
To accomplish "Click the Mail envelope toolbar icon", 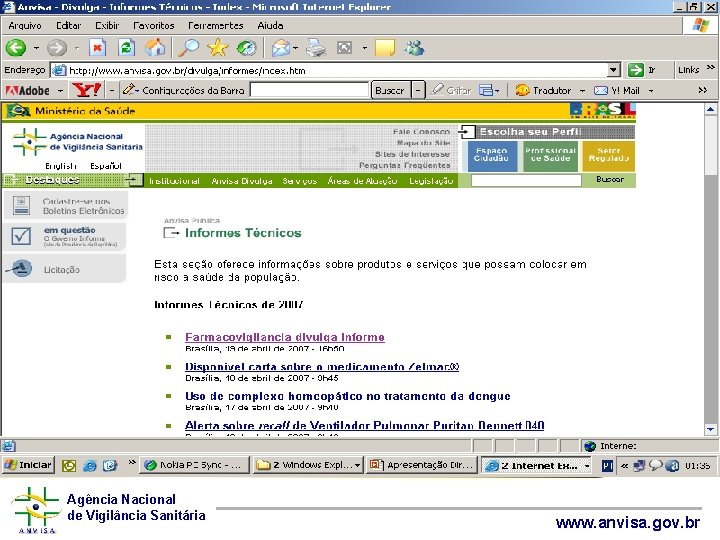I will pyautogui.click(x=281, y=48).
